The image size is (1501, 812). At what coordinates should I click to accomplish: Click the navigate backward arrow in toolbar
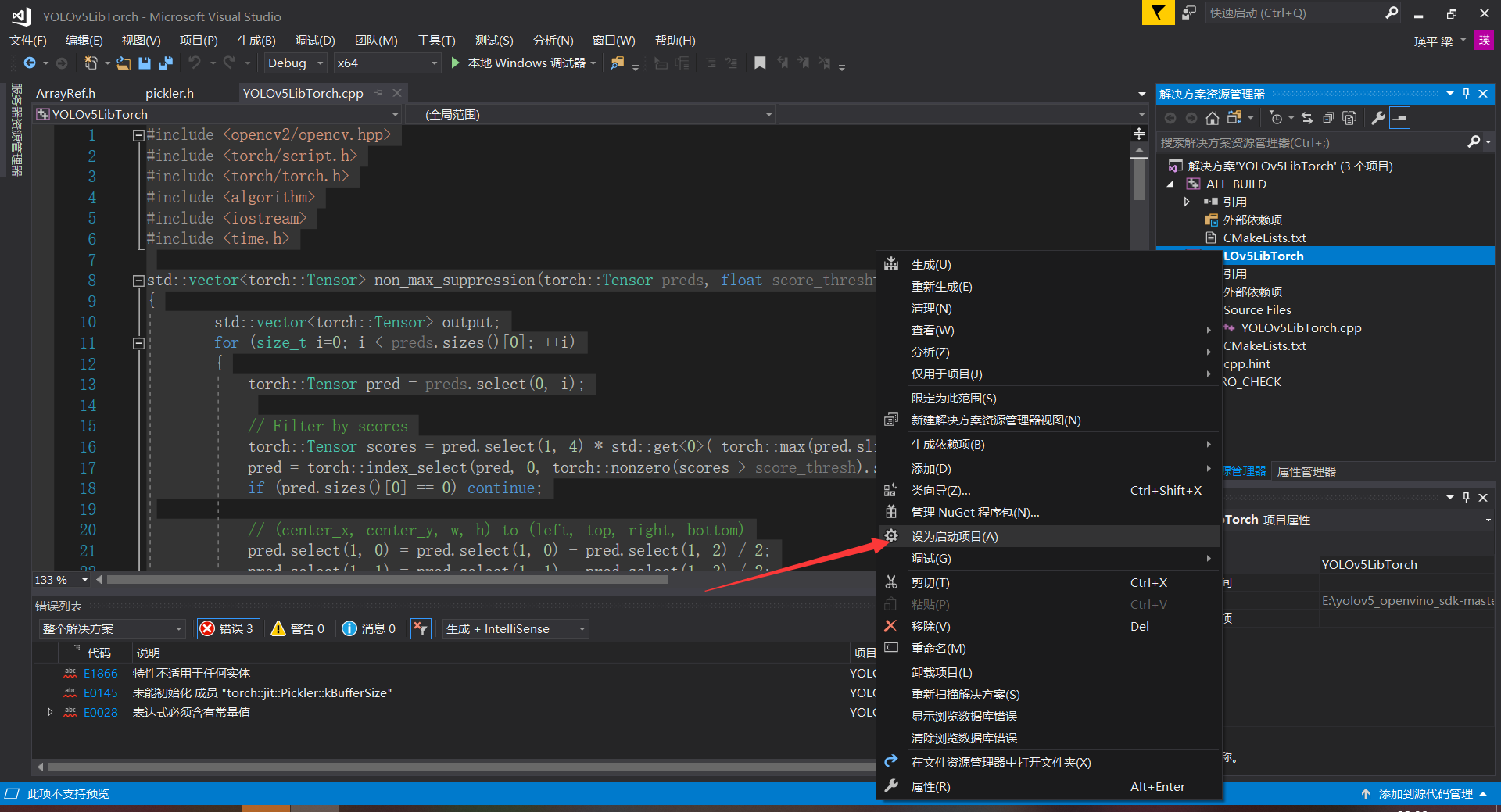pyautogui.click(x=30, y=63)
